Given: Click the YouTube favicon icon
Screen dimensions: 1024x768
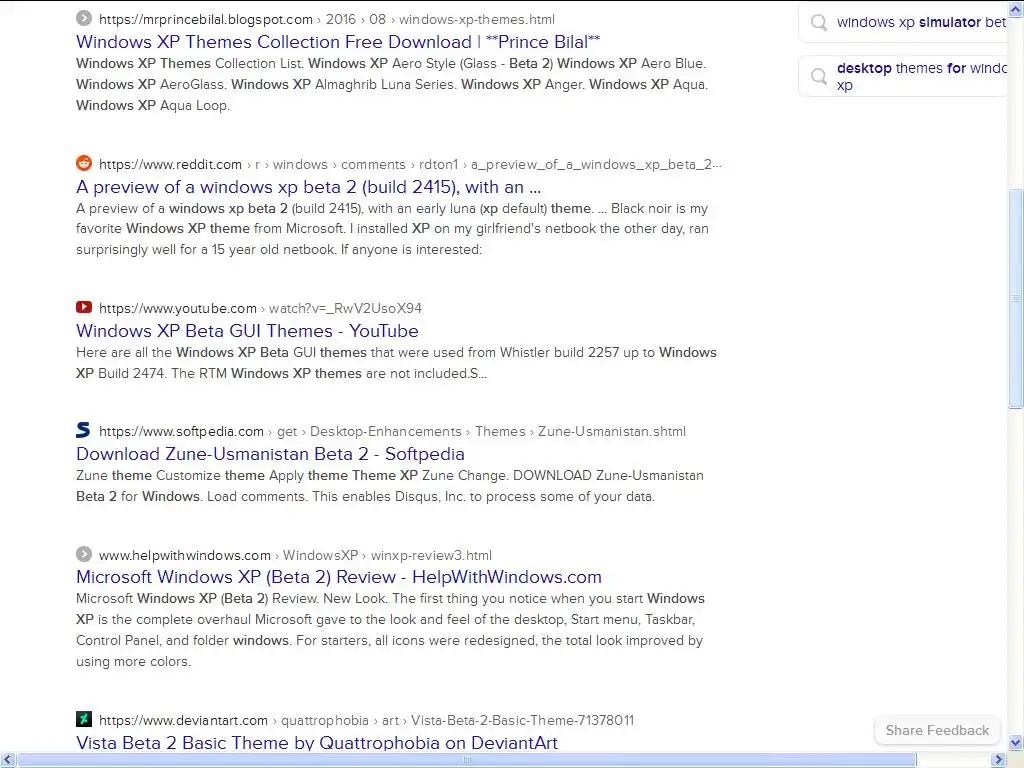Looking at the screenshot, I should [x=84, y=307].
